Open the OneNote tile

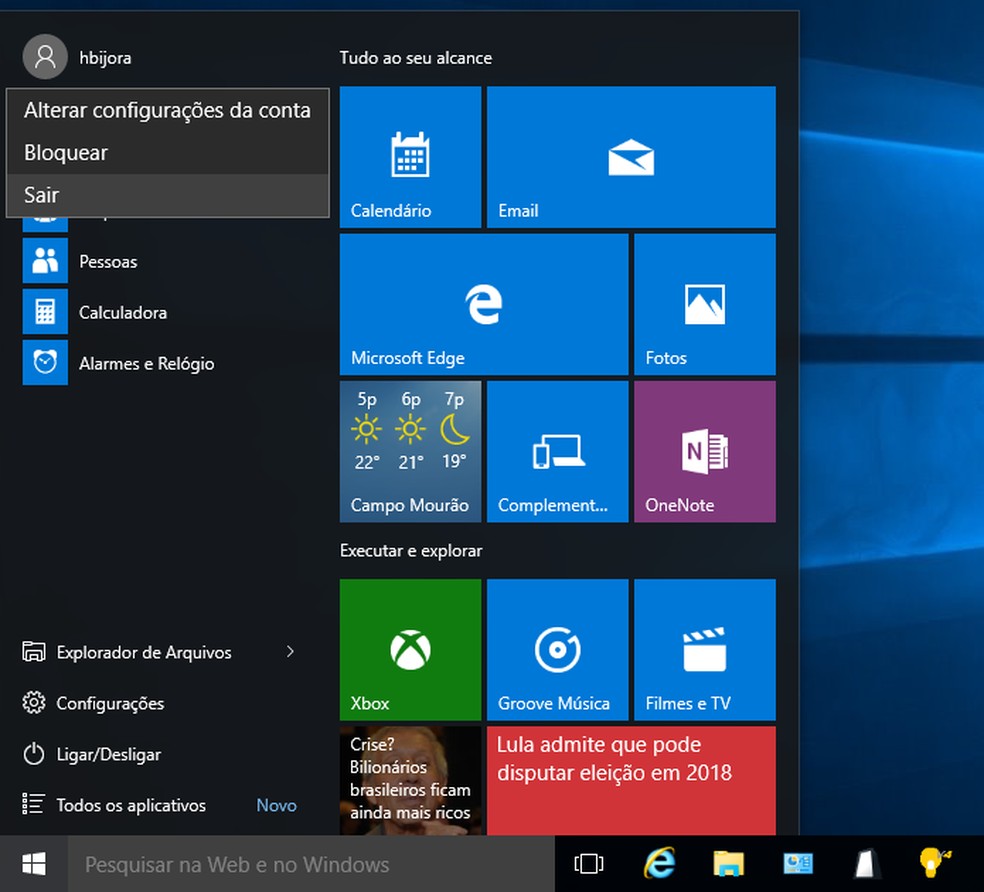[x=704, y=451]
